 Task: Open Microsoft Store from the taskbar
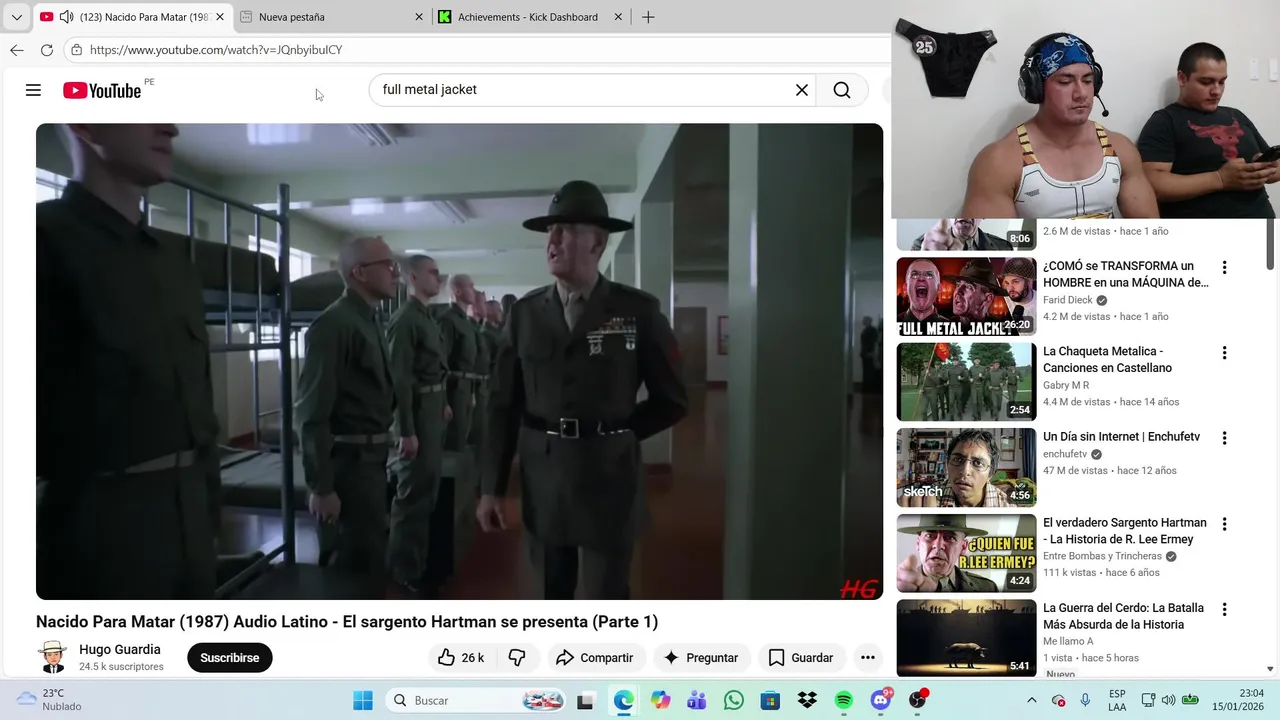[770, 700]
